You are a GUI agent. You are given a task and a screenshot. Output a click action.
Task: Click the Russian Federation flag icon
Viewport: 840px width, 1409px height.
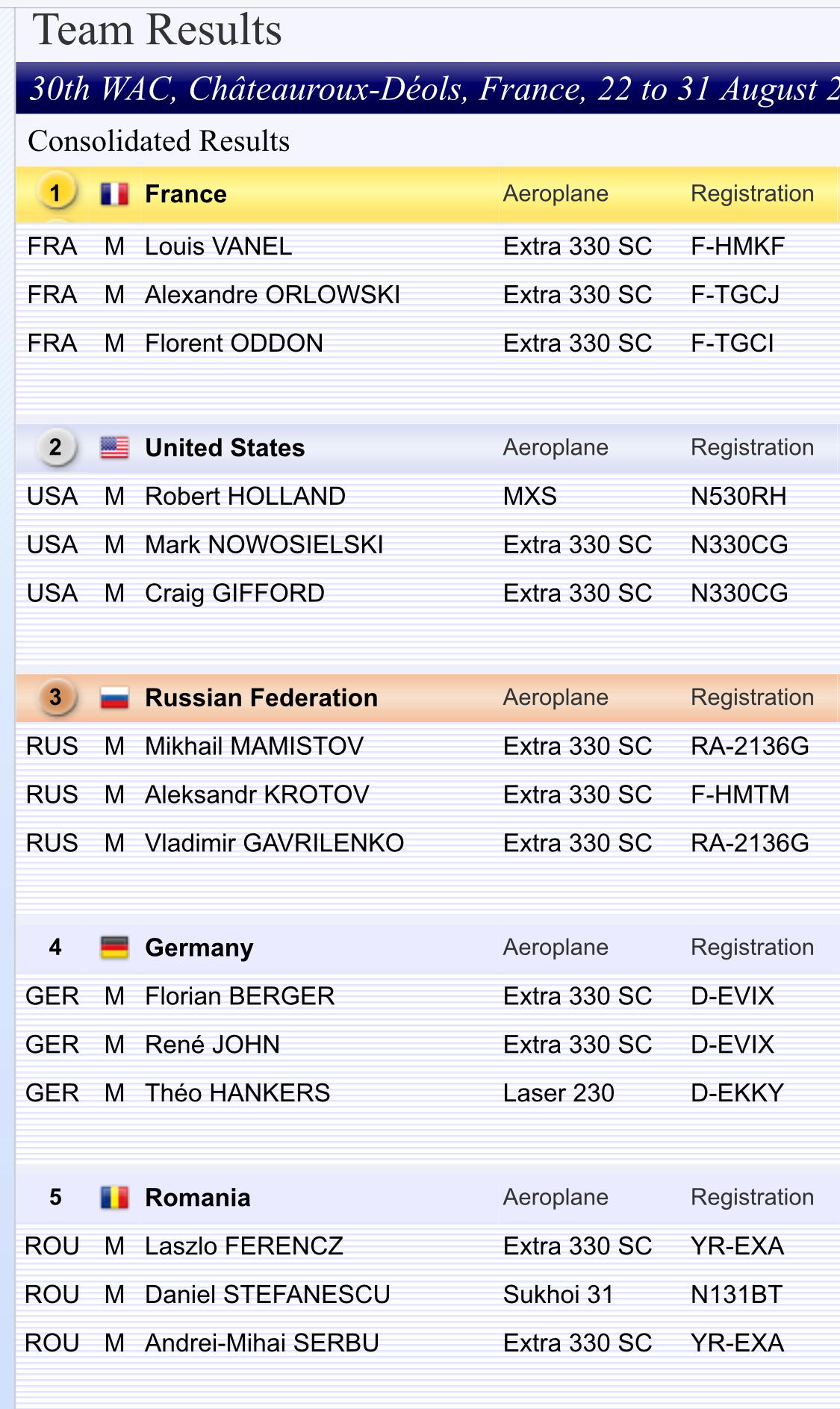click(x=114, y=698)
